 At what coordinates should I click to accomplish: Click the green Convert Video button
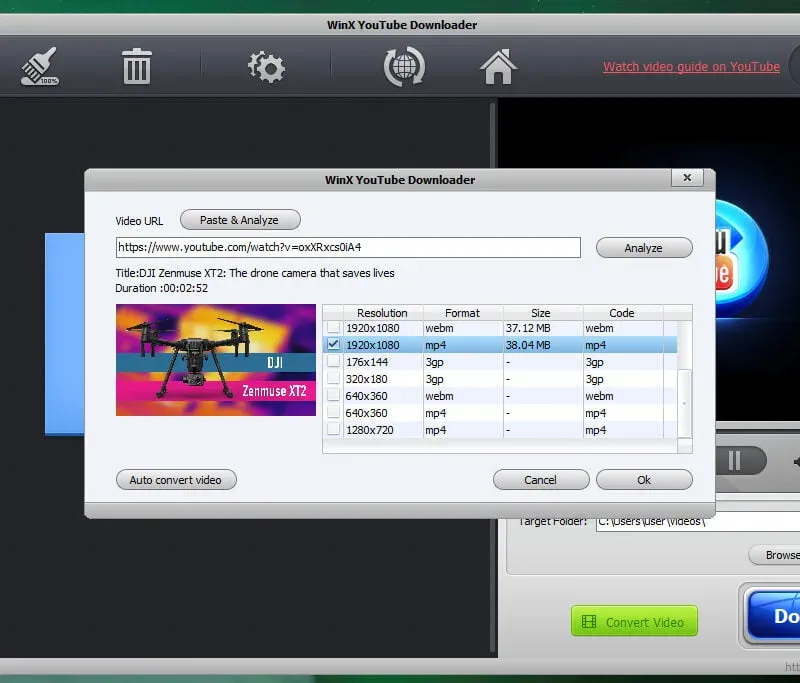(634, 621)
